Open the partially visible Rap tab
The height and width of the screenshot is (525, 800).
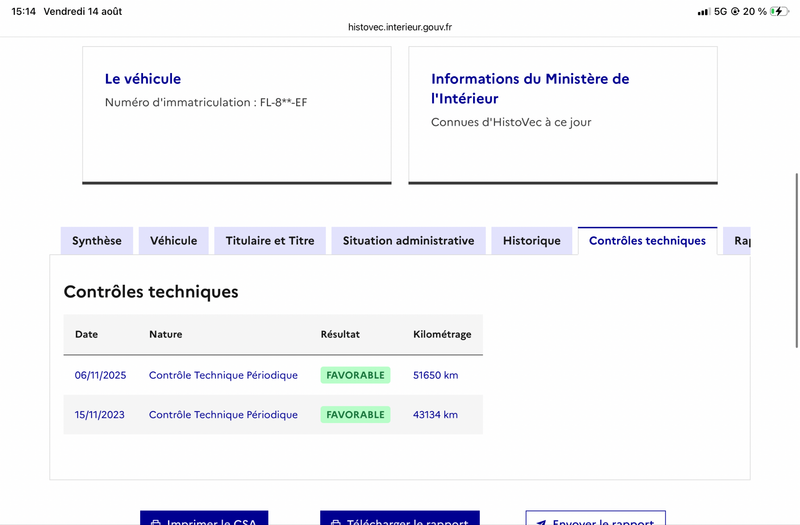pos(737,241)
